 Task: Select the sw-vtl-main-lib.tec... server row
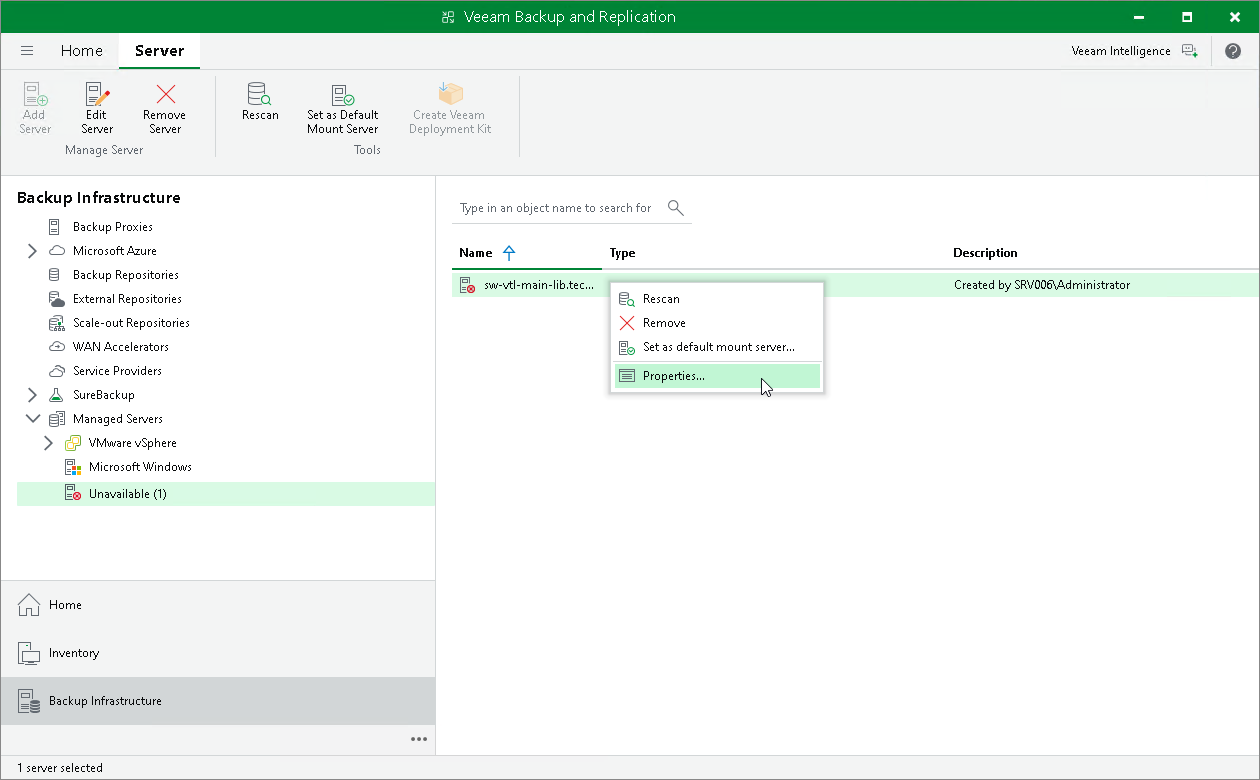(855, 285)
